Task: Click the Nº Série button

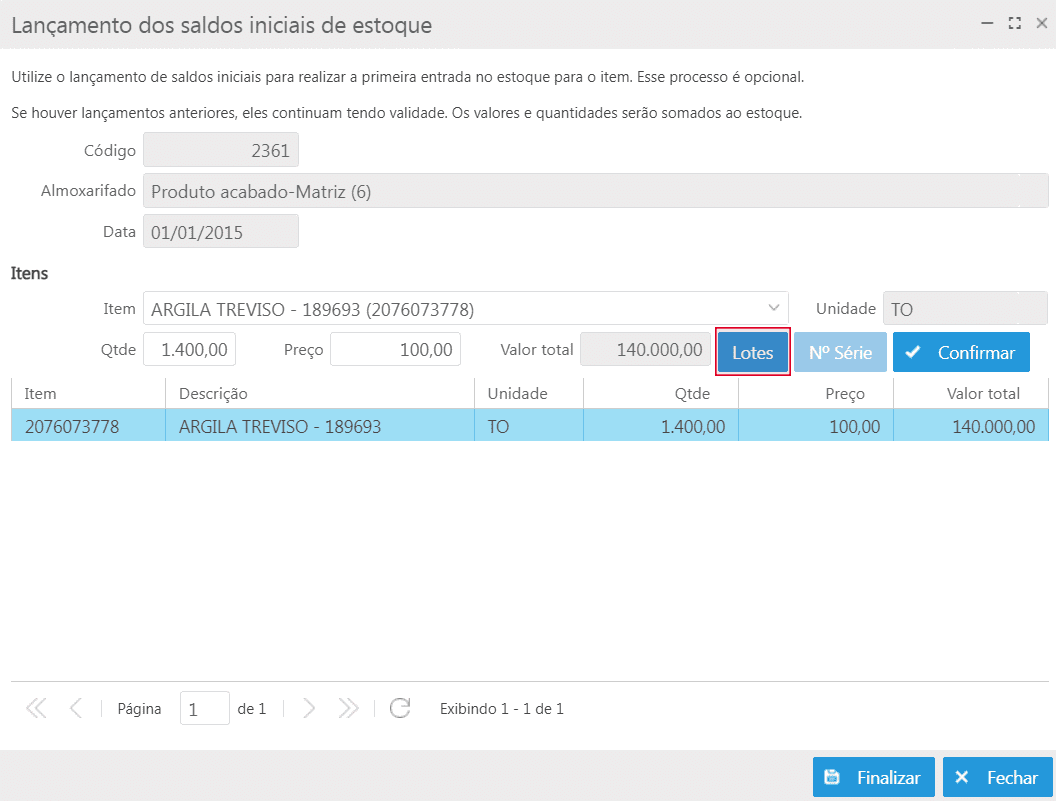Action: [x=840, y=353]
